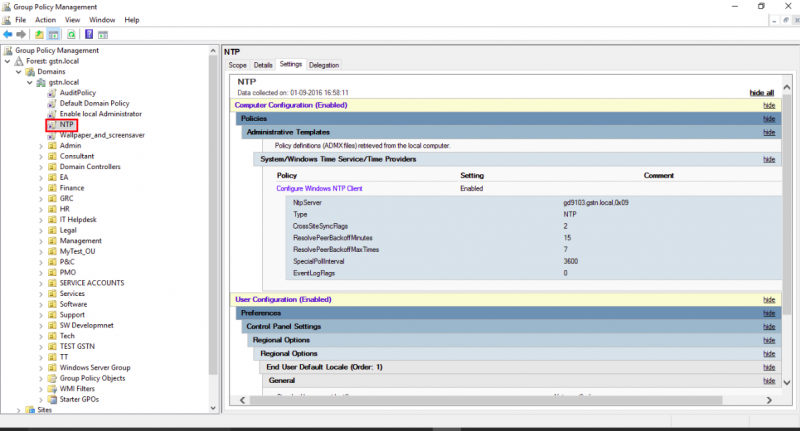This screenshot has height=431, width=800.
Task: Collapse the Forest: gstn.local node
Action: click(7, 61)
